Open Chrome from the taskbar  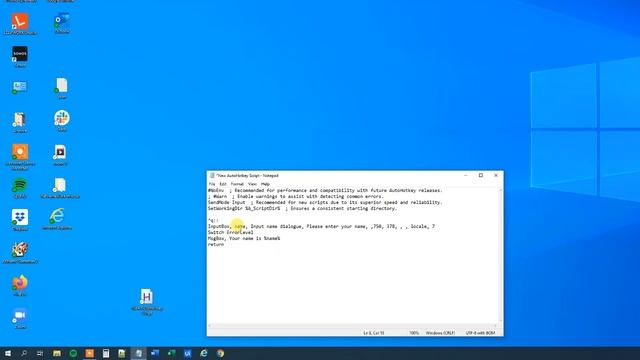point(220,353)
